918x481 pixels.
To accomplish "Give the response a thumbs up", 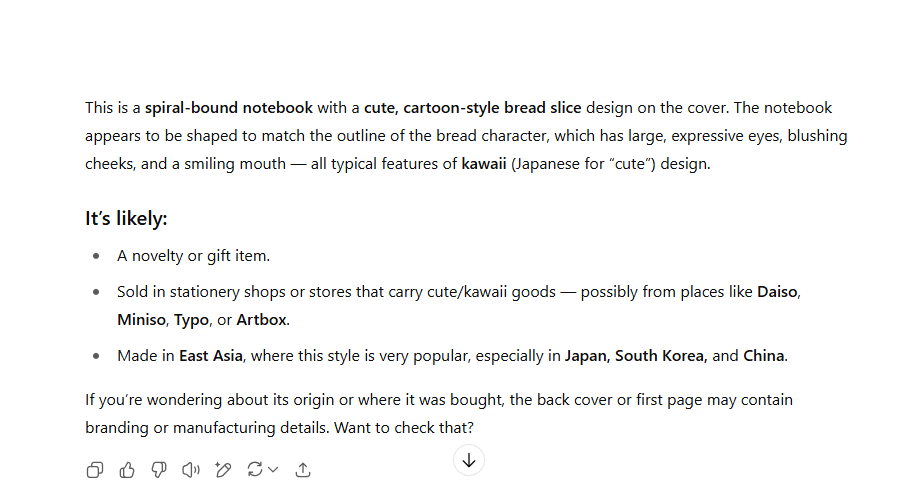I will pyautogui.click(x=127, y=470).
